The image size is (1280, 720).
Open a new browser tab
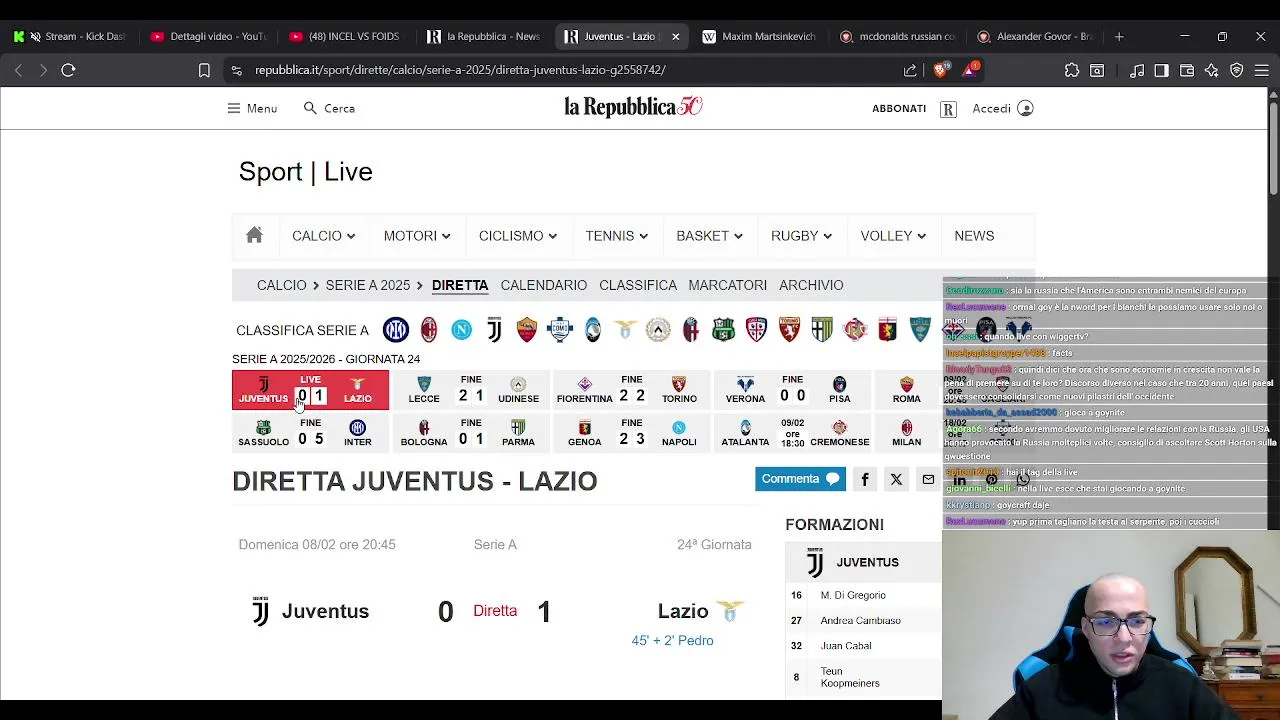1119,36
